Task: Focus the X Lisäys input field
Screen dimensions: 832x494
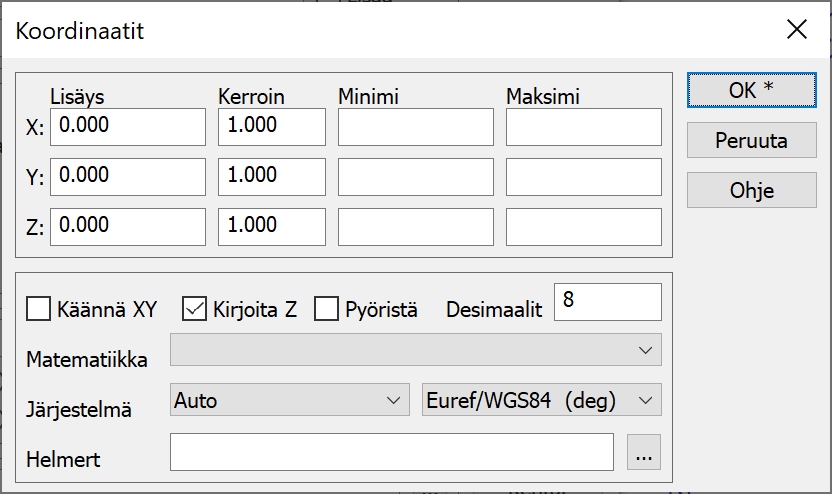Action: pyautogui.click(x=128, y=127)
